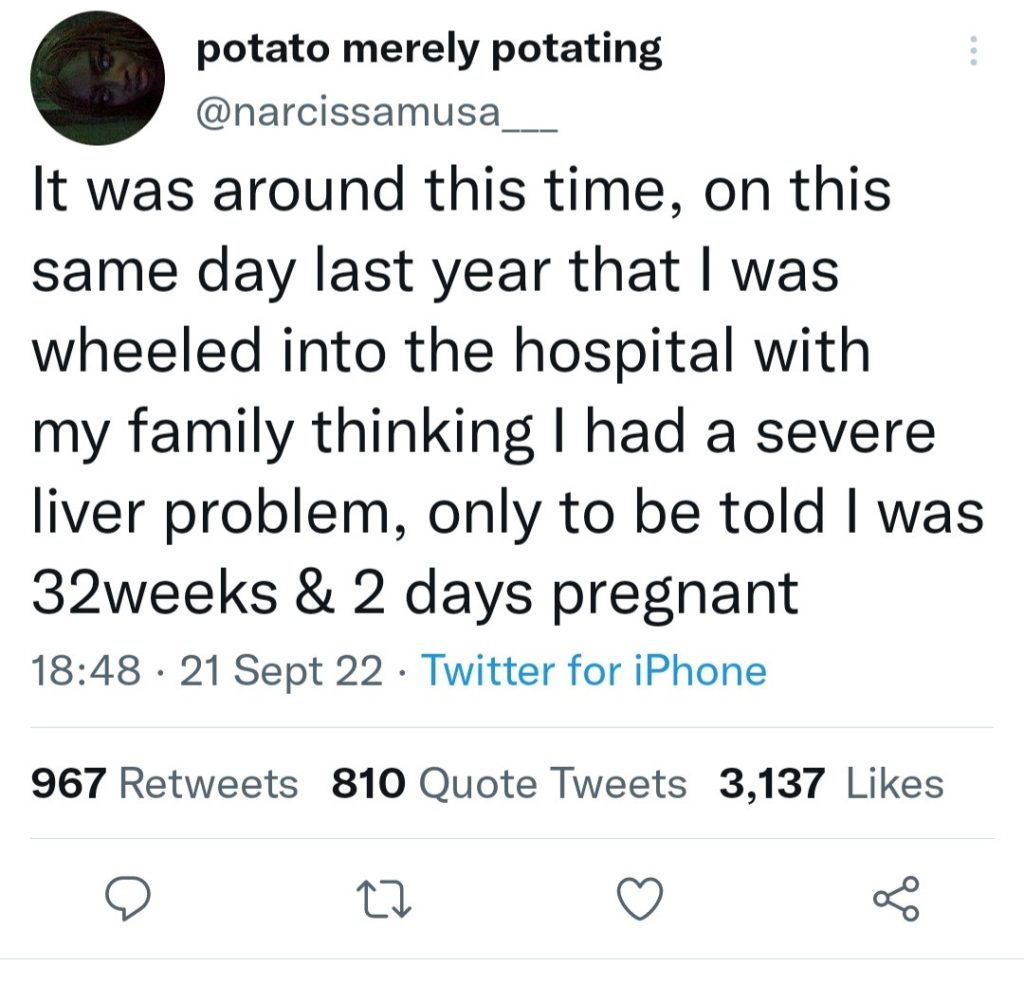1024x985 pixels.
Task: Click the word "family" in the tweet
Action: coord(202,433)
